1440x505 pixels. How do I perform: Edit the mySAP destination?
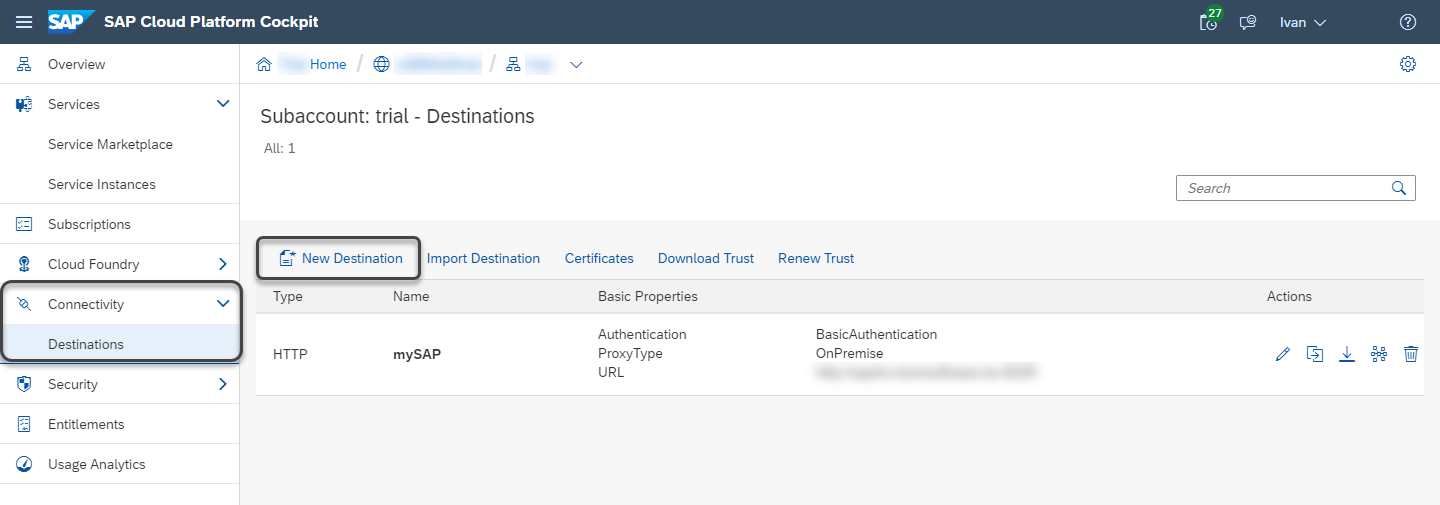pos(1283,354)
